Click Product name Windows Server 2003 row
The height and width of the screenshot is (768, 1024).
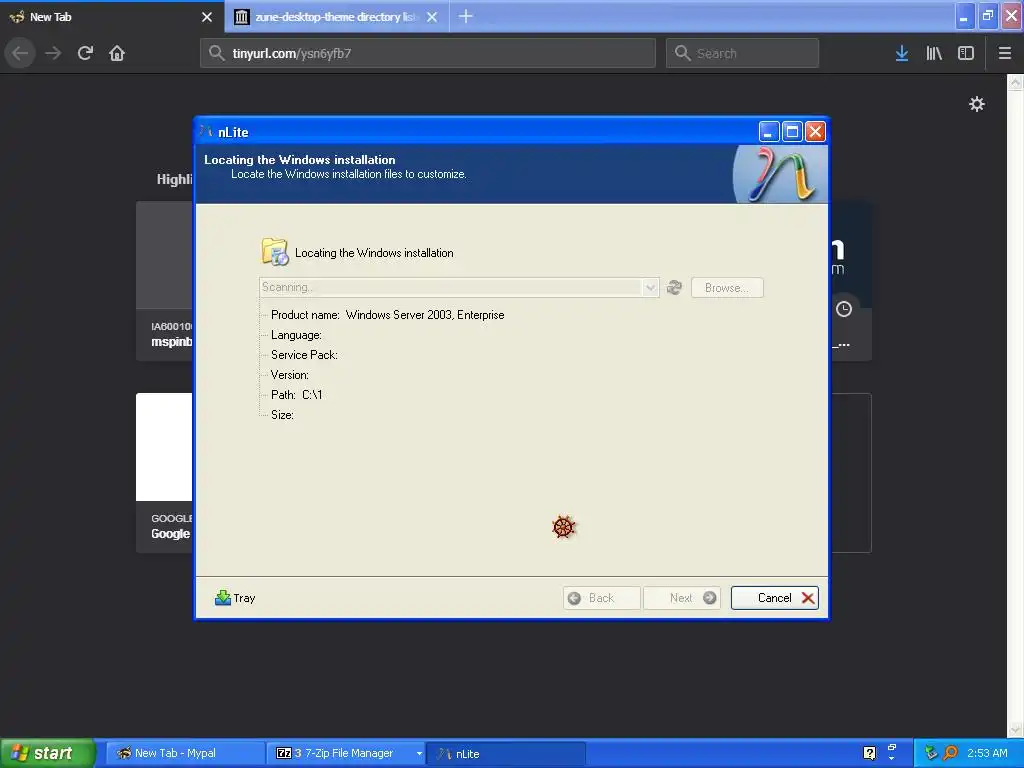click(x=387, y=315)
